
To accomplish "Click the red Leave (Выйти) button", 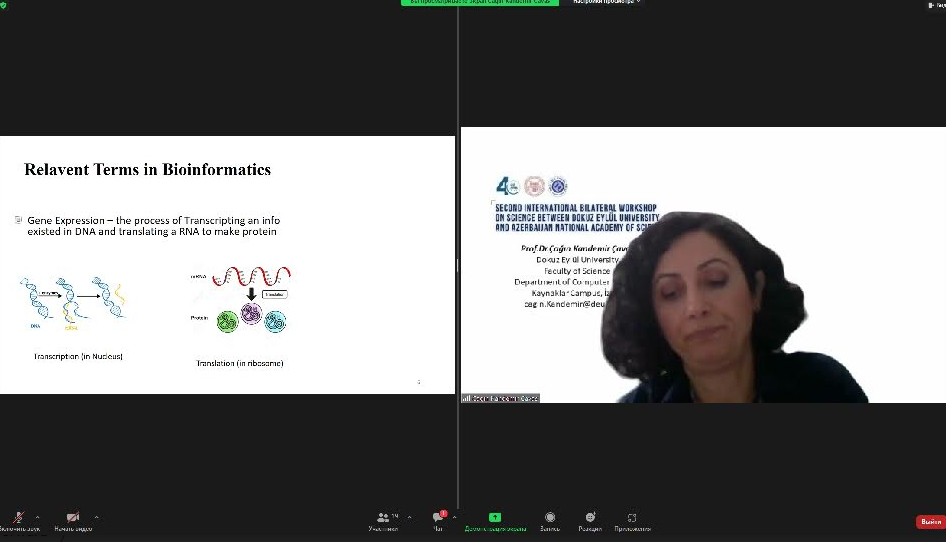I will [x=930, y=521].
